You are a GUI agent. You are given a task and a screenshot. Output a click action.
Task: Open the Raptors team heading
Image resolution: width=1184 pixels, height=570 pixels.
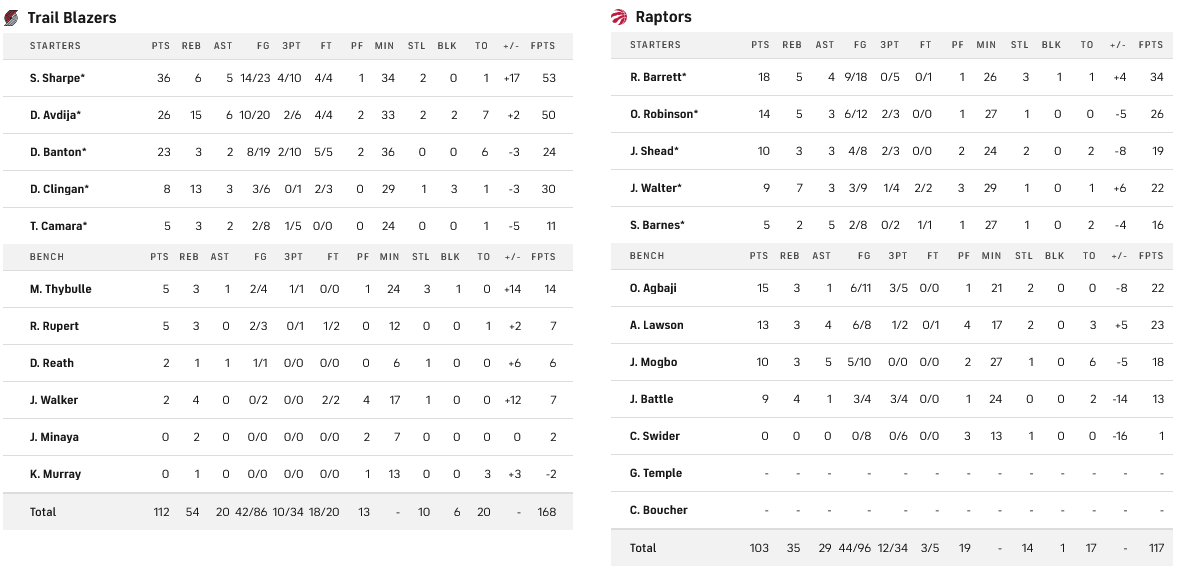pos(663,16)
